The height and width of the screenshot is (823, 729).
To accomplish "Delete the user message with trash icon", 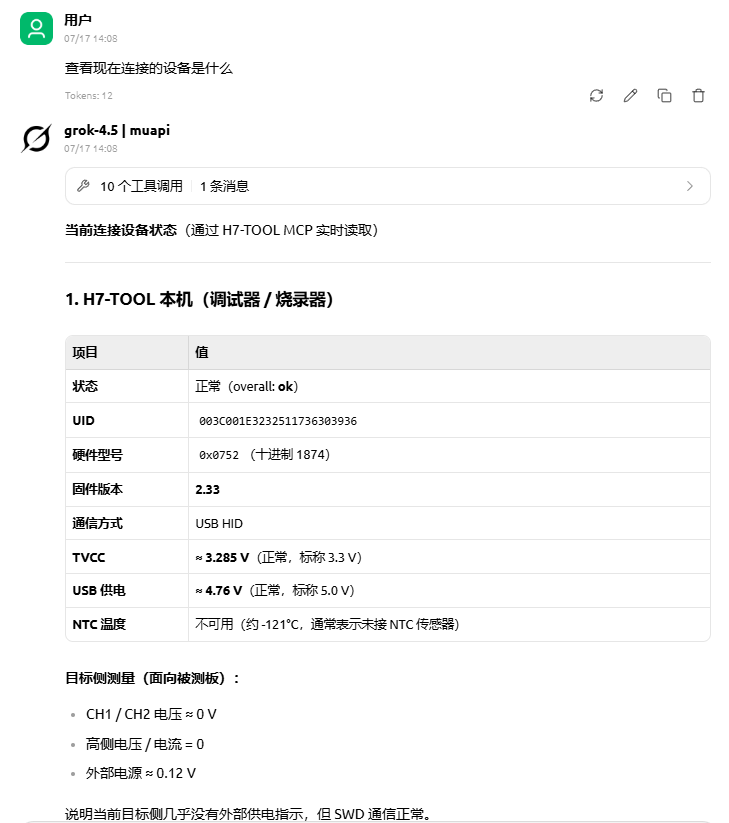I will [x=699, y=96].
